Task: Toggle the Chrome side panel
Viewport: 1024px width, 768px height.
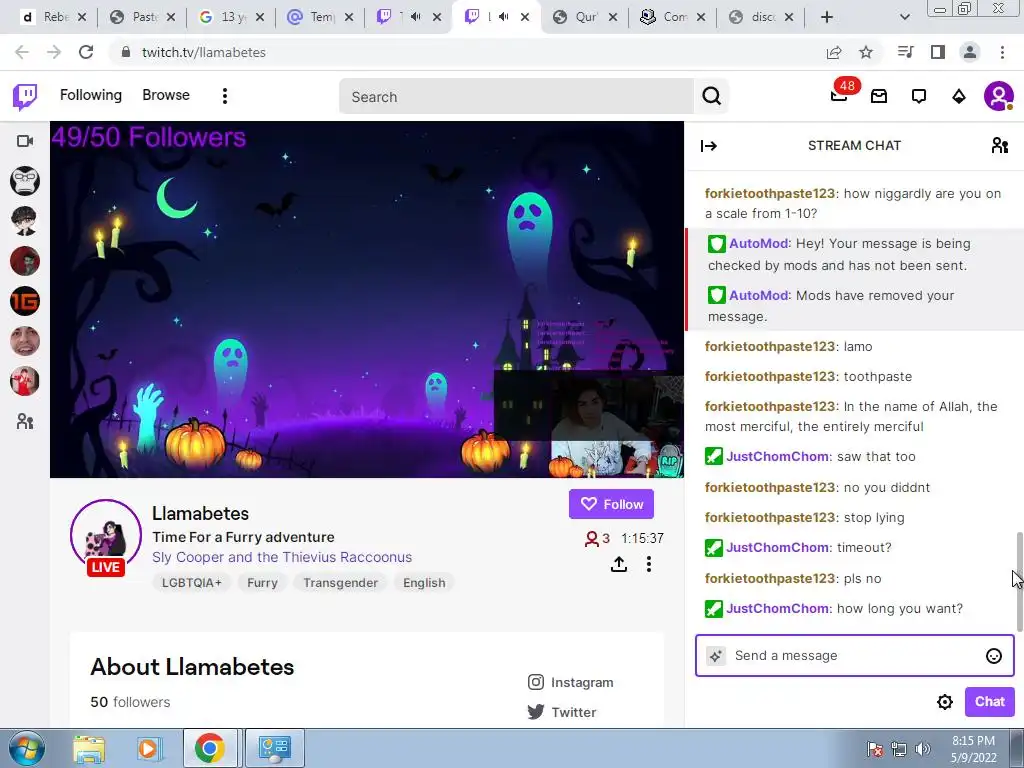Action: click(x=938, y=52)
